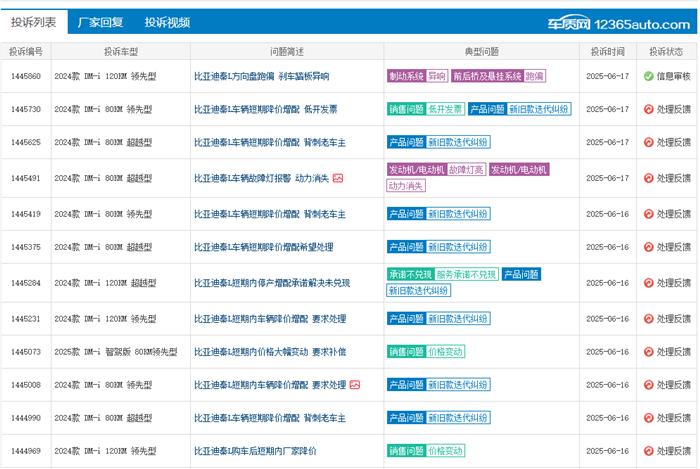Click date 2025-06-17 in row 1445860
This screenshot has height=469, width=700.
pos(608,76)
